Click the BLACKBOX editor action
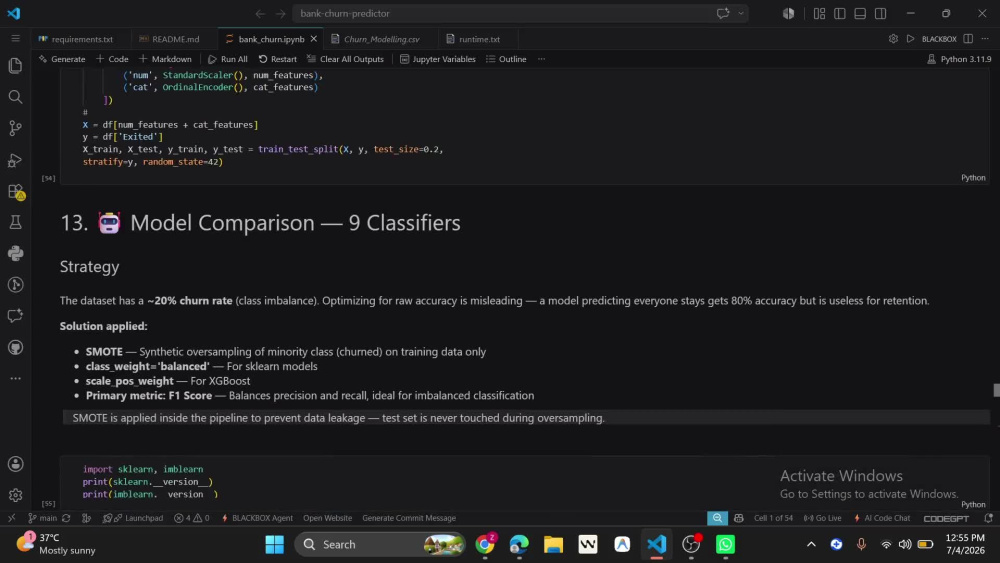Screen dimensions: 1000x563 click(x=939, y=39)
